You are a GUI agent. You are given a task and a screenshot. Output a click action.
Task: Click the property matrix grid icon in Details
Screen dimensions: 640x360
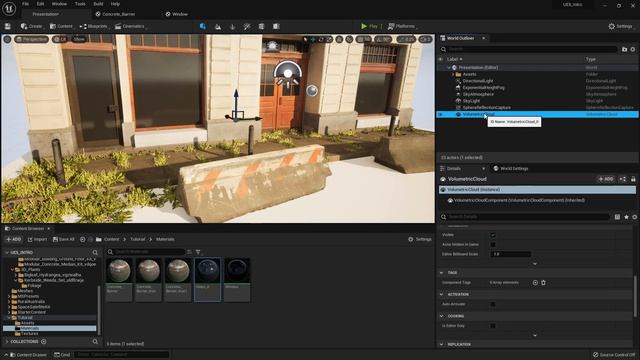click(617, 217)
